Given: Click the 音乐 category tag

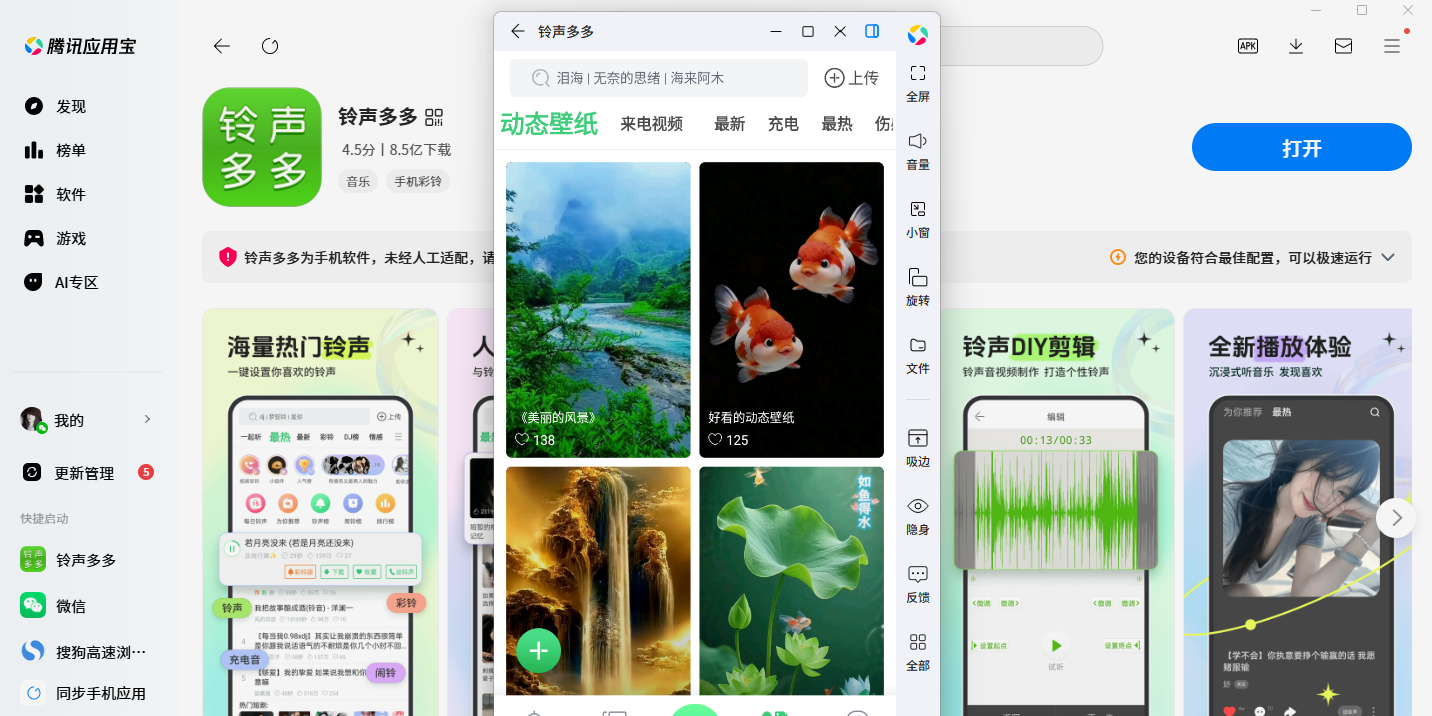Looking at the screenshot, I should 358,181.
